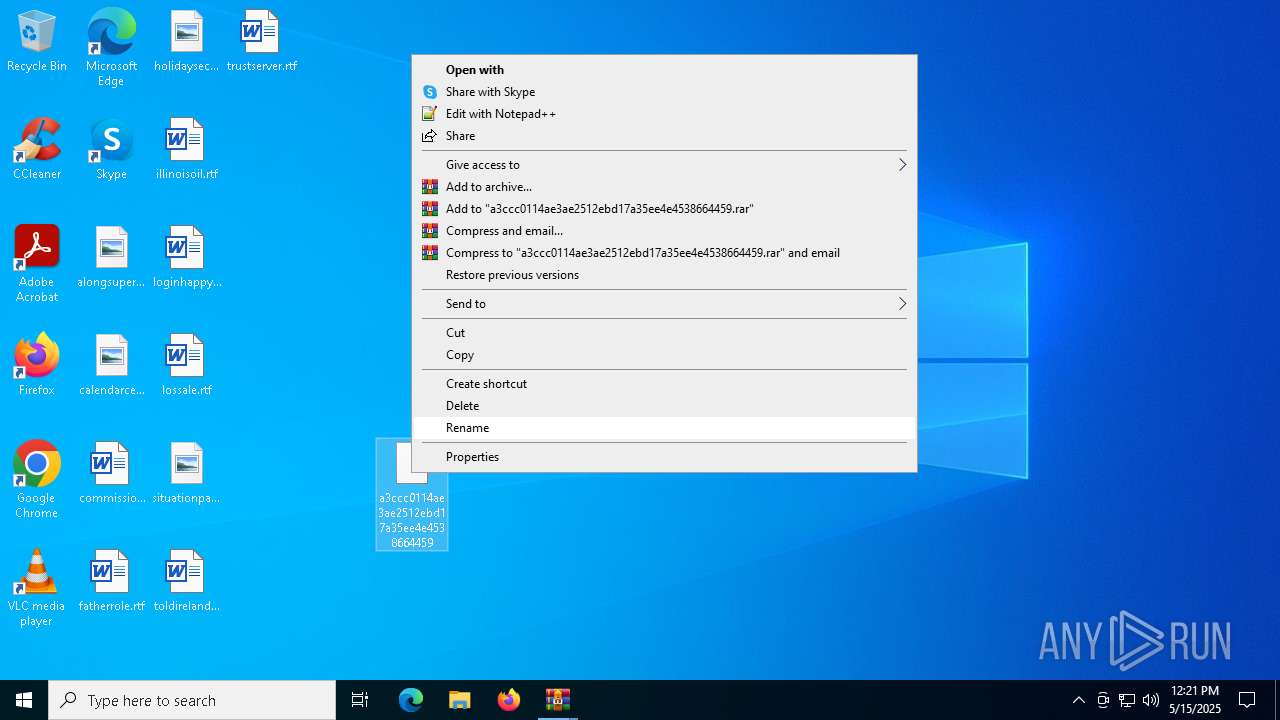
Task: Open Adobe Acrobat desktop shortcut
Action: (37, 264)
